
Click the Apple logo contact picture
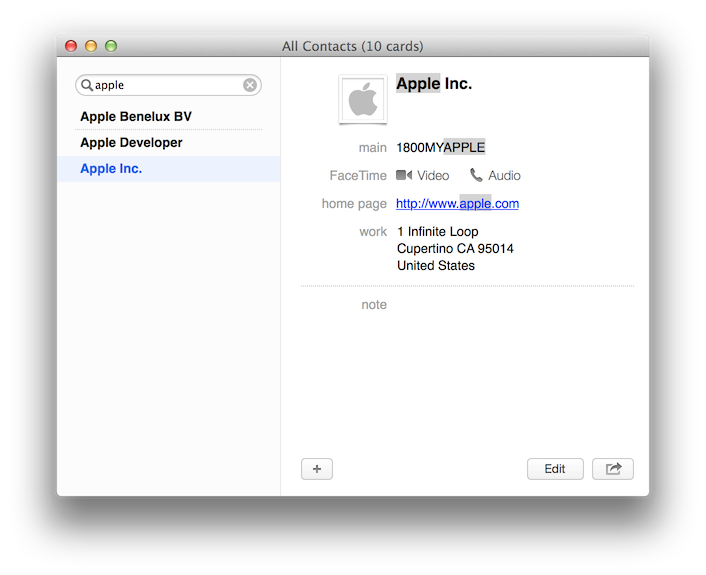click(x=363, y=100)
